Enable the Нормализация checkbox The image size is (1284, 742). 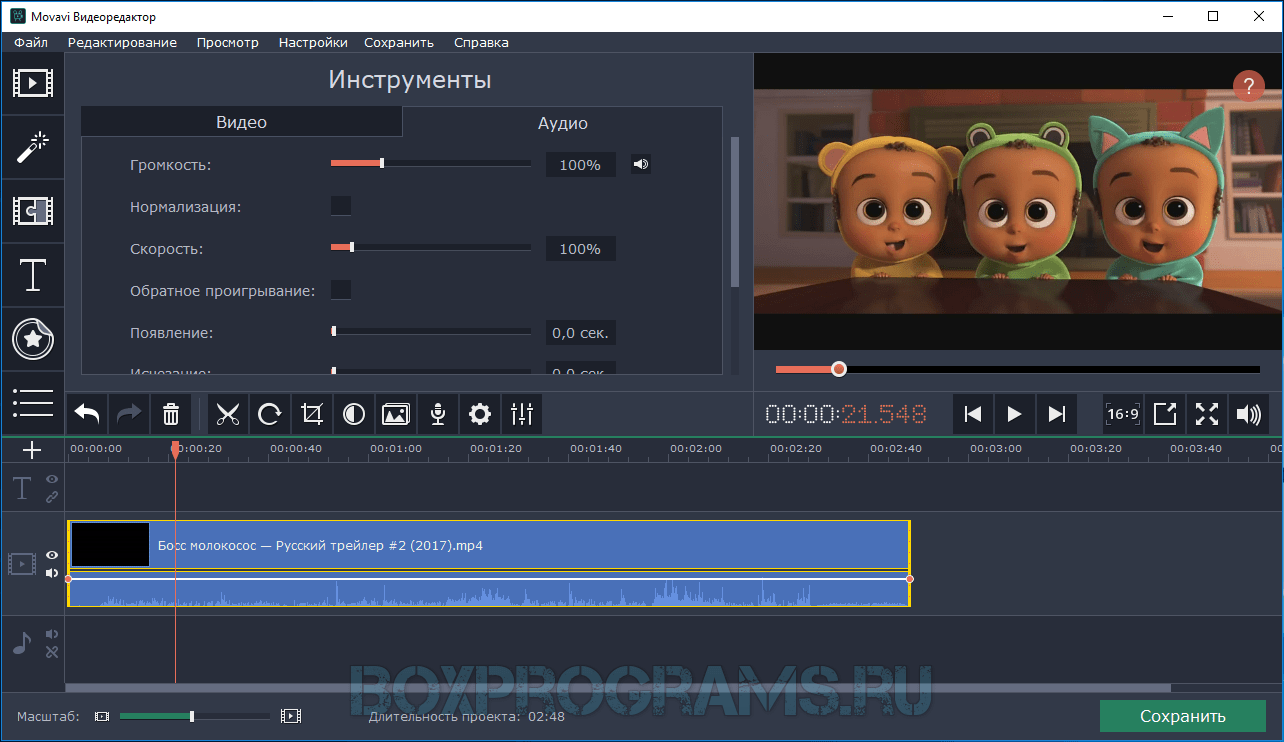point(341,206)
